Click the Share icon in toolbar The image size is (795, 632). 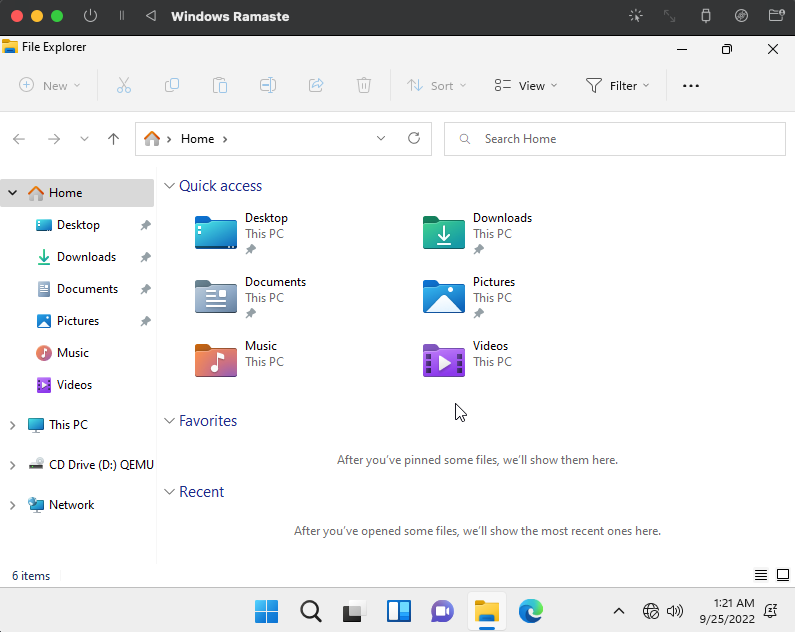point(316,85)
